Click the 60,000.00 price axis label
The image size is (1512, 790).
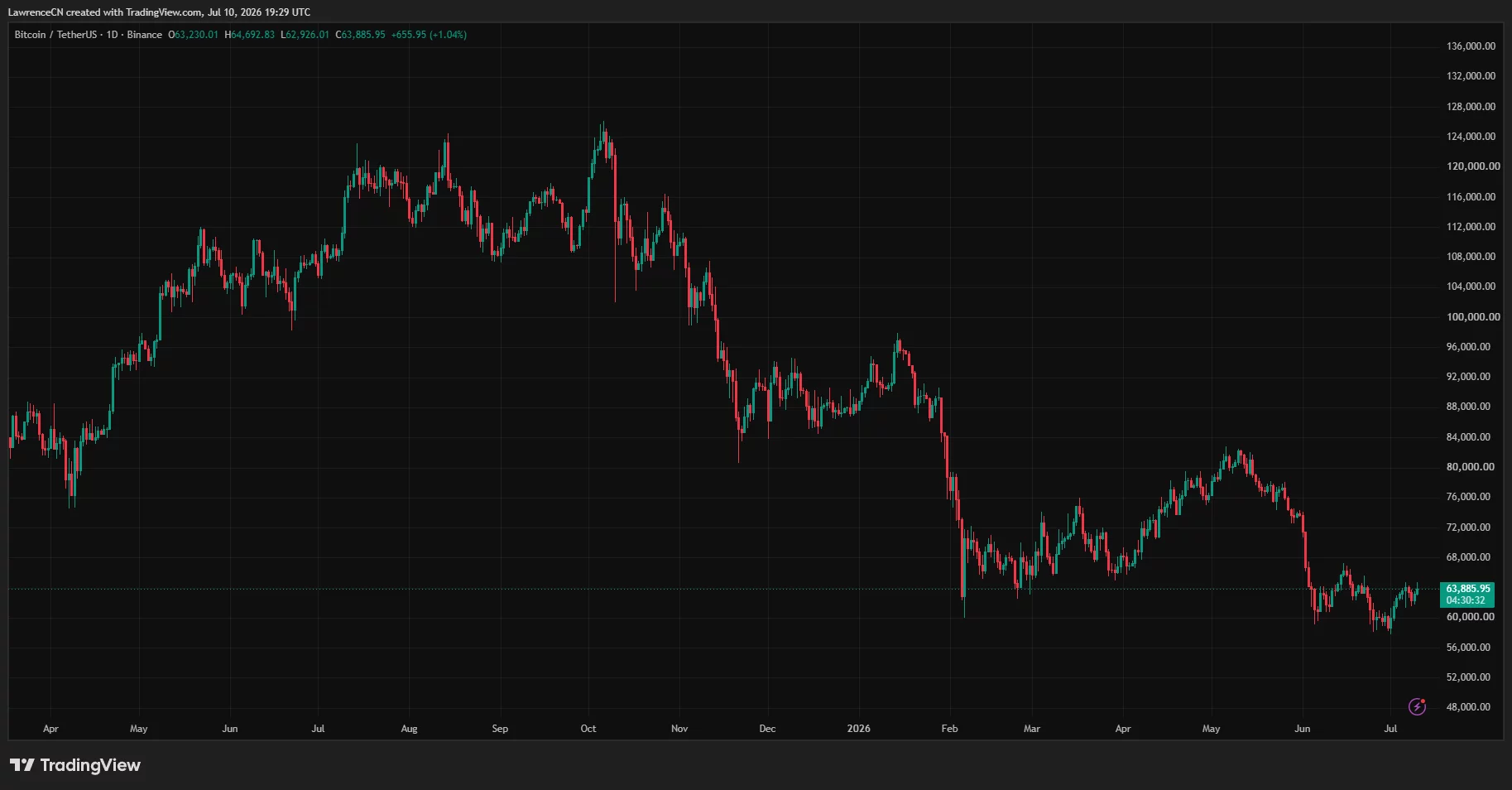(x=1471, y=617)
